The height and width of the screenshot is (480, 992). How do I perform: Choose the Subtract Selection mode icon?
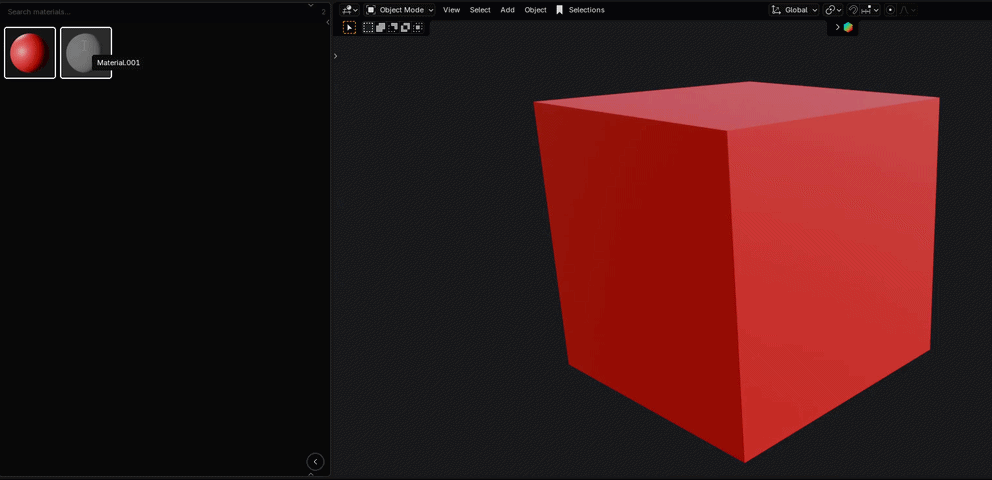[393, 27]
